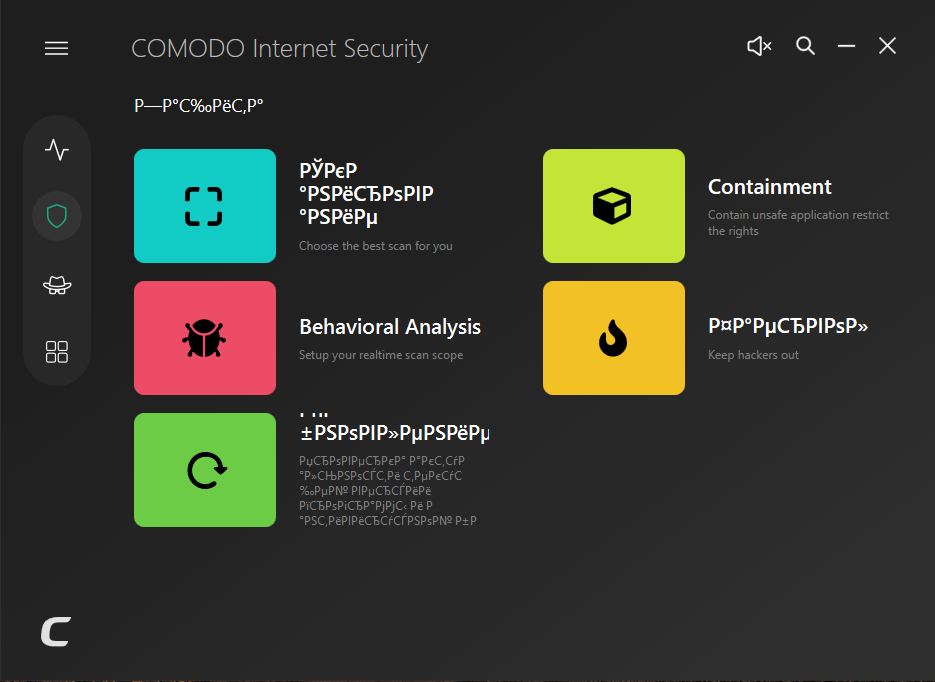Click the yellow flame firewall tile
This screenshot has height=682, width=935.
613,338
